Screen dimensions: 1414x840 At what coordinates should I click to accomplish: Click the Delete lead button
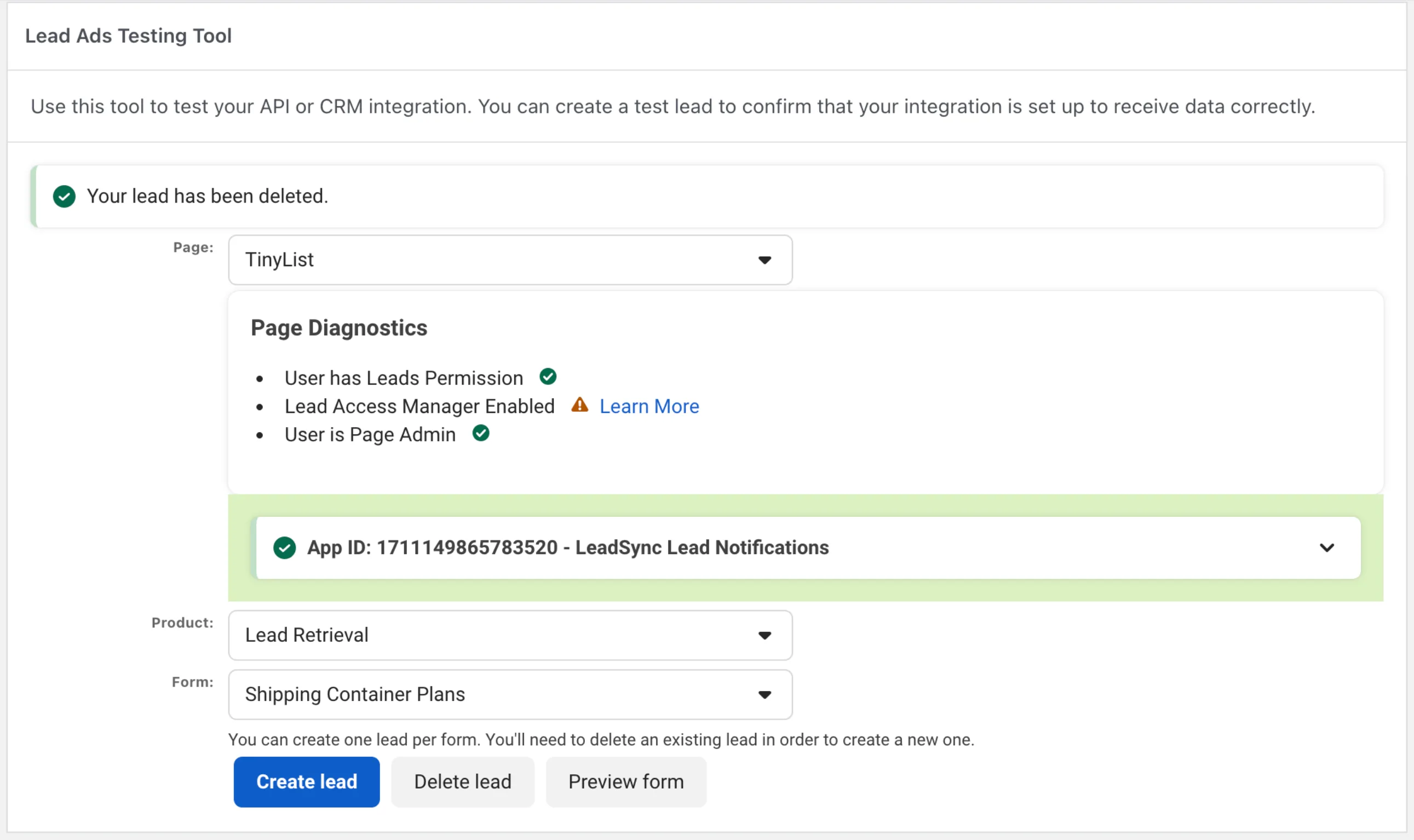click(x=462, y=782)
